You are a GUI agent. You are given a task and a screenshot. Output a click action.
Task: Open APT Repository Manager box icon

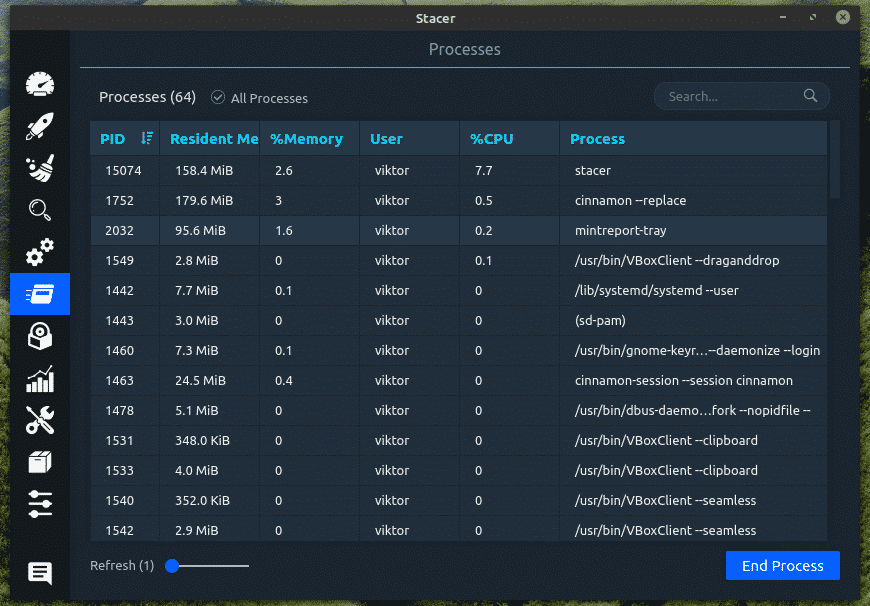[40, 462]
